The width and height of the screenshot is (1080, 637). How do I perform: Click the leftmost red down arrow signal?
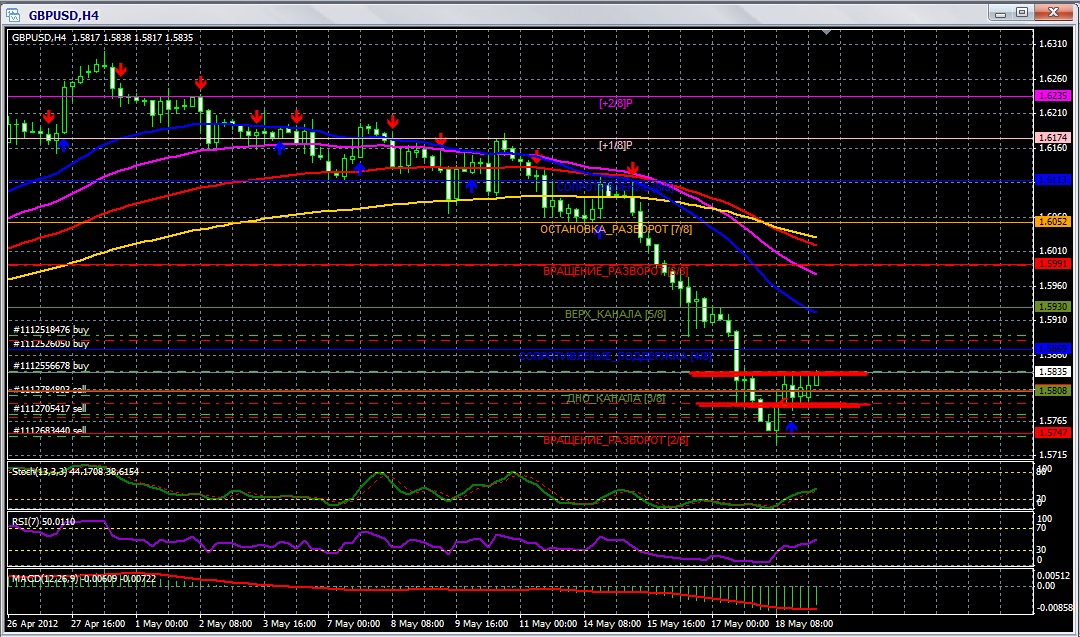click(49, 117)
